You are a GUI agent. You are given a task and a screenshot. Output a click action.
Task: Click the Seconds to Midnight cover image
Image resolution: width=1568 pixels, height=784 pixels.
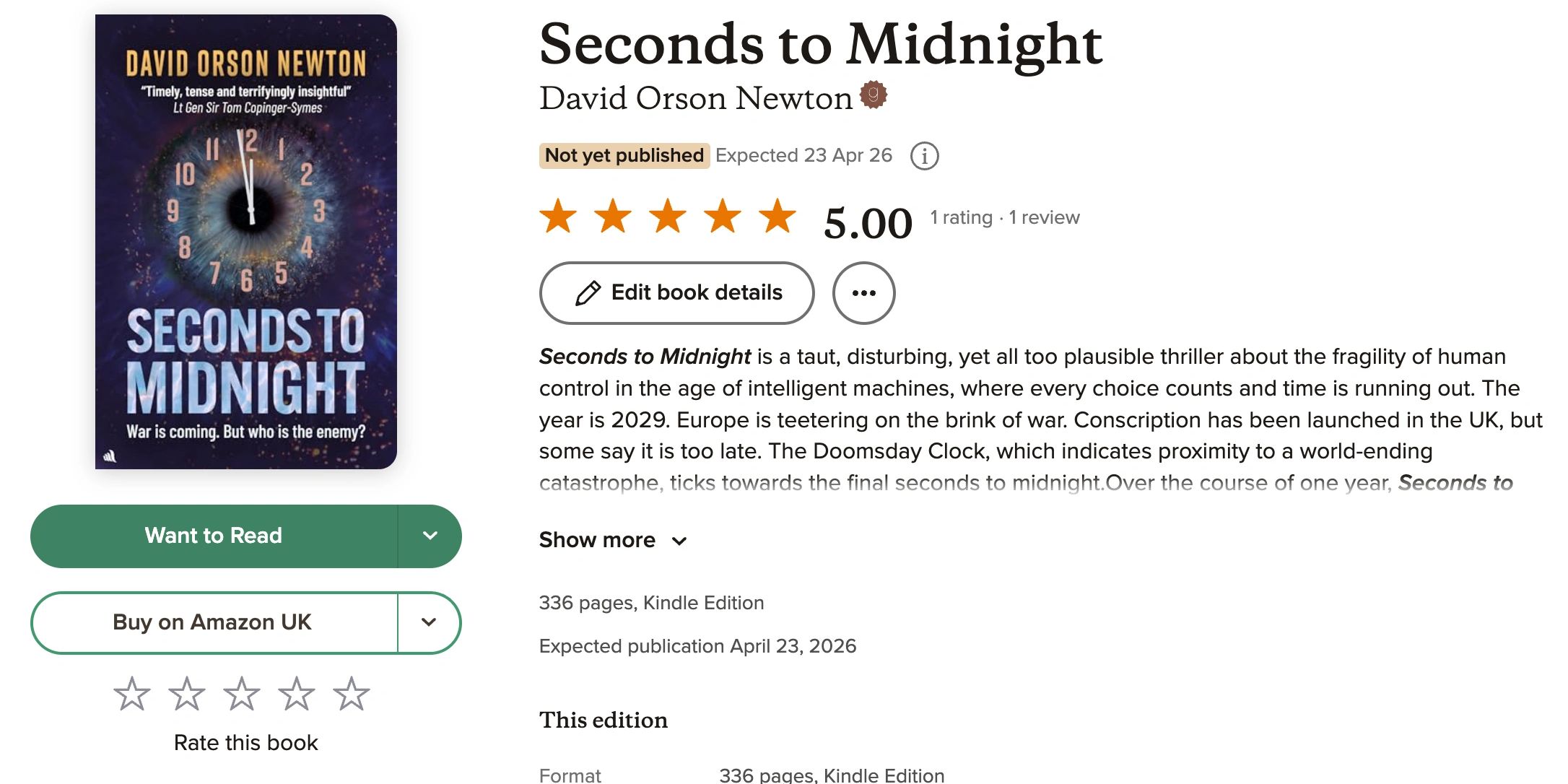(246, 242)
